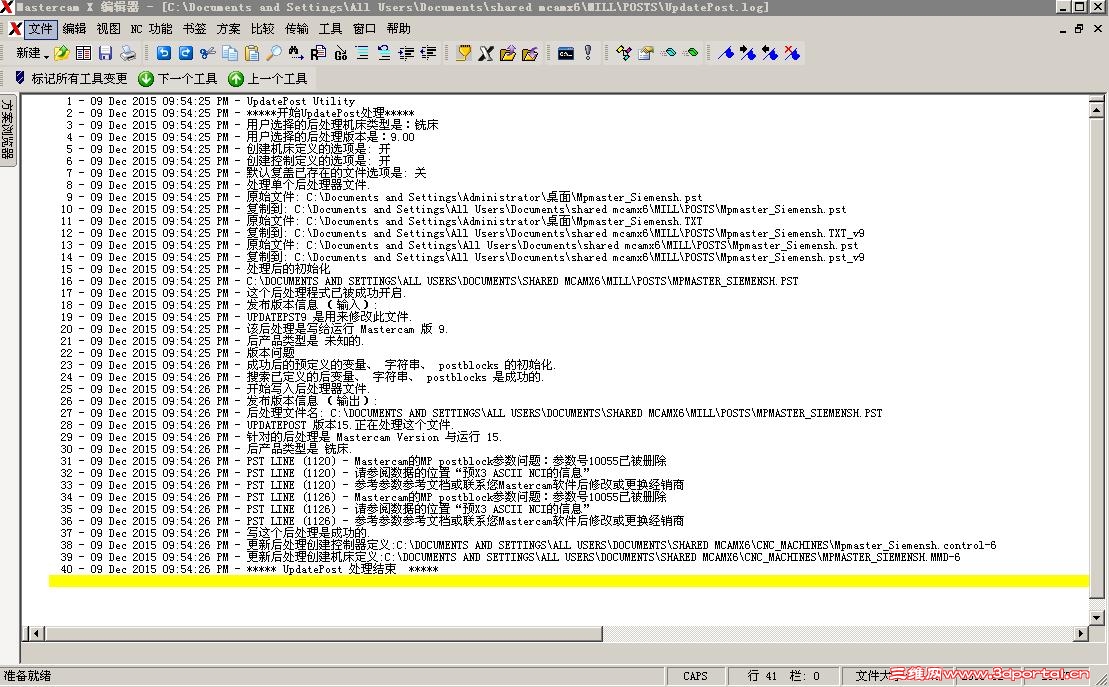This screenshot has height=687, width=1109.
Task: Open the 方案浏览器 side tab
Action: pyautogui.click(x=8, y=129)
